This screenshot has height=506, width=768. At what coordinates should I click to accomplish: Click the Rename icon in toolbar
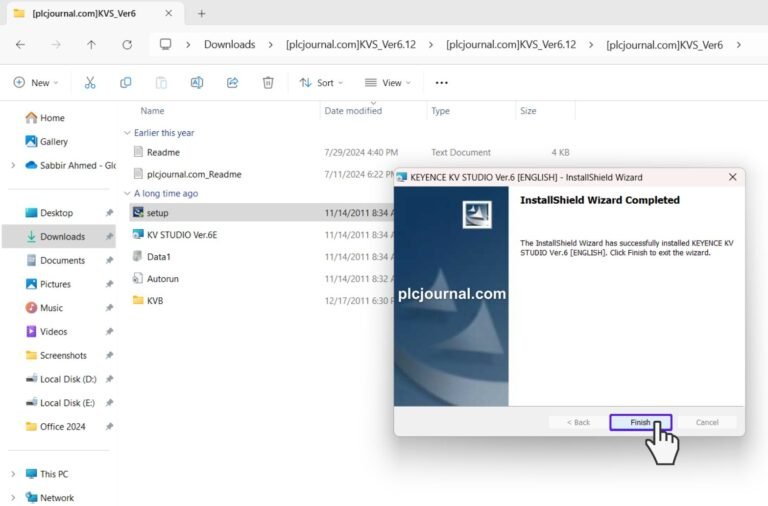pos(197,83)
